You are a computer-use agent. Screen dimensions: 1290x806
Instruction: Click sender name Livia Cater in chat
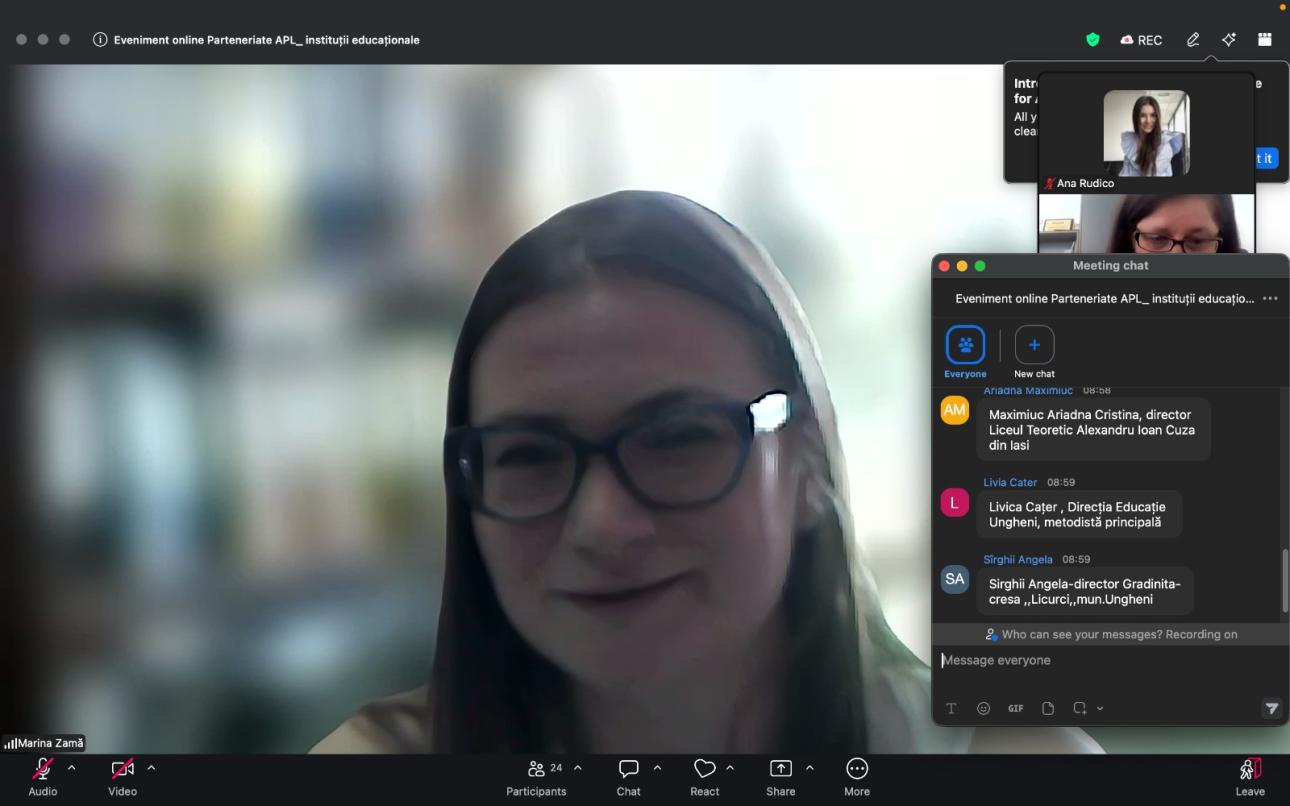tap(1010, 482)
